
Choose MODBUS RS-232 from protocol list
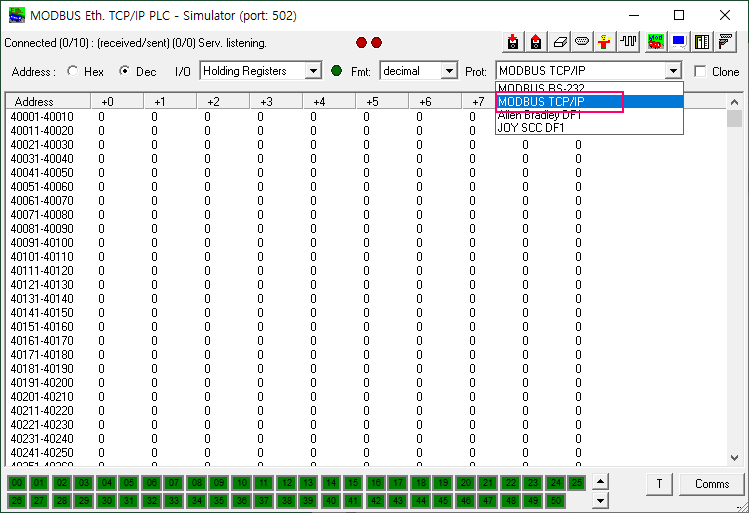click(589, 87)
